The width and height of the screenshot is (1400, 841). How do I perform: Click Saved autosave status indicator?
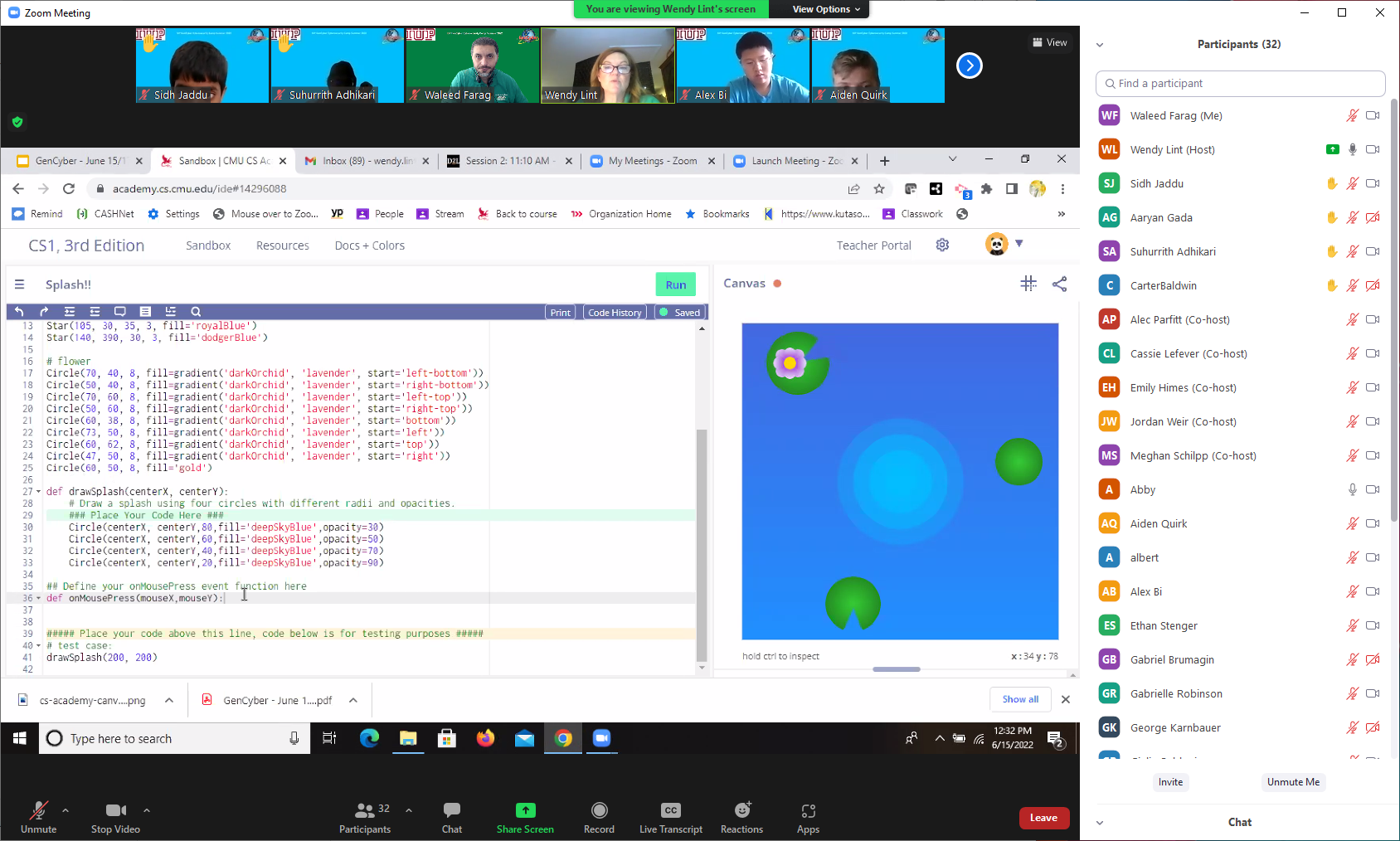click(x=681, y=313)
